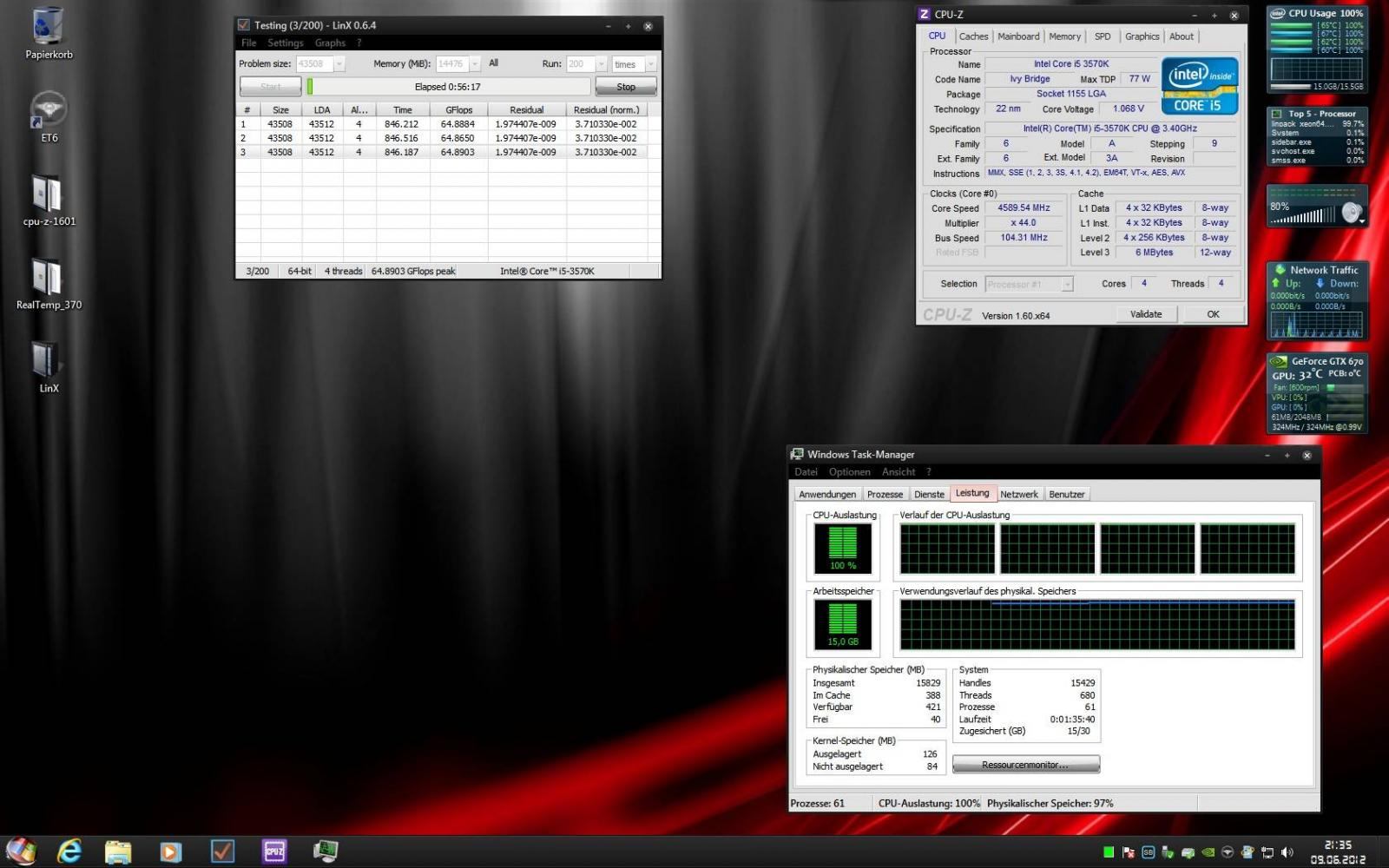Click the Intel logo in CPU Usage gadget
The image size is (1389, 868).
point(1278,14)
